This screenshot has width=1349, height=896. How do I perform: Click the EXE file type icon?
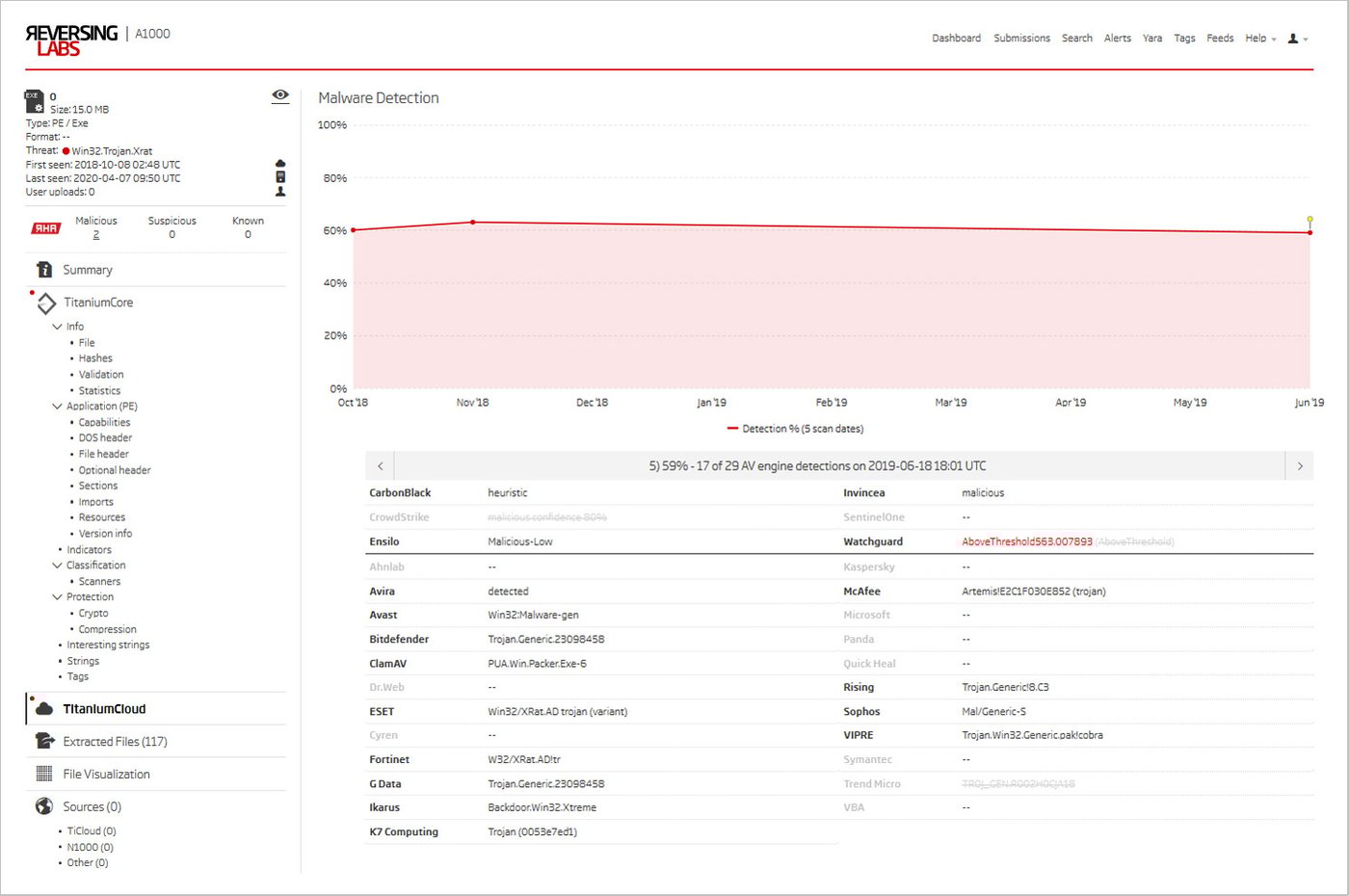(34, 100)
